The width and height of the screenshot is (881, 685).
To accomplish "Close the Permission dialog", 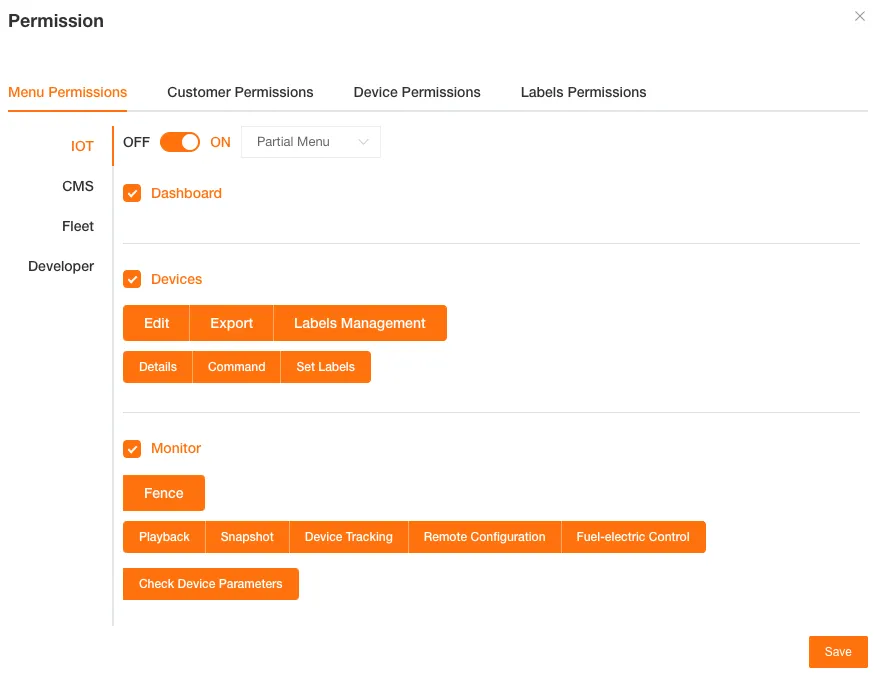I will (x=859, y=16).
